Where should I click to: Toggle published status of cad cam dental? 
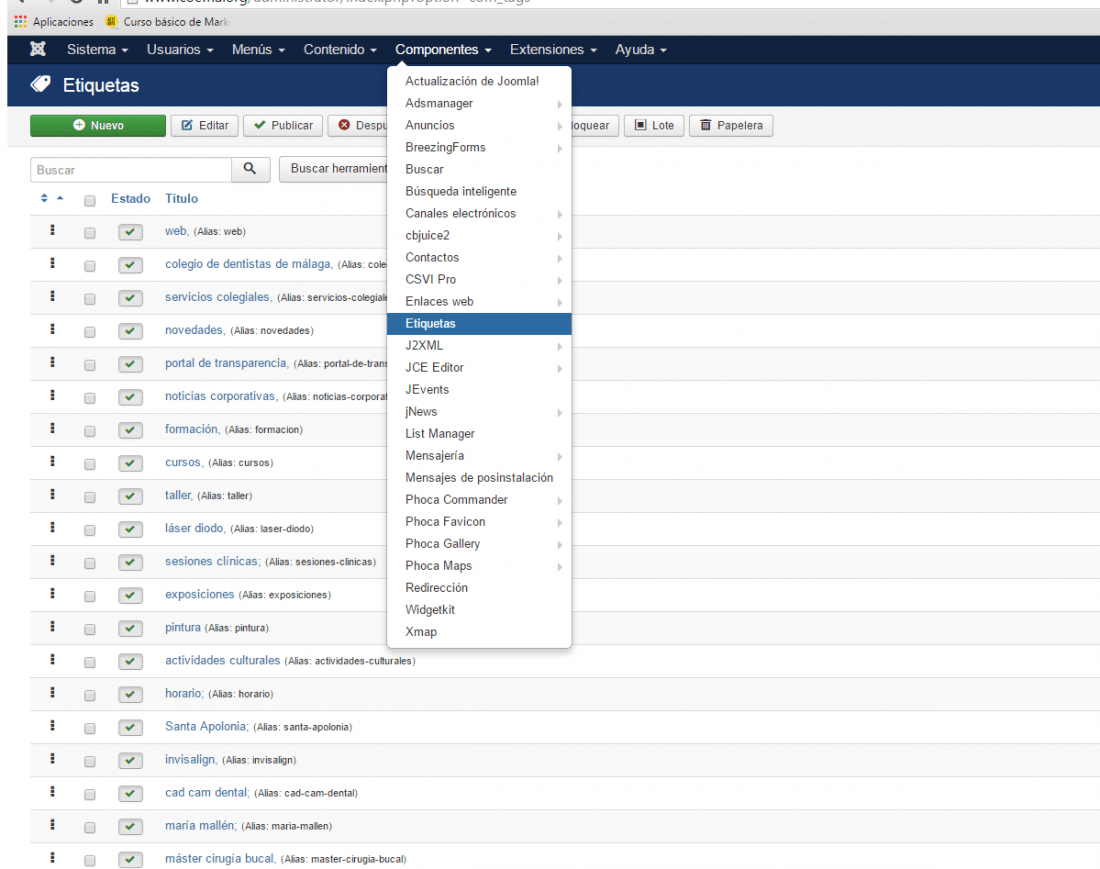(x=130, y=793)
